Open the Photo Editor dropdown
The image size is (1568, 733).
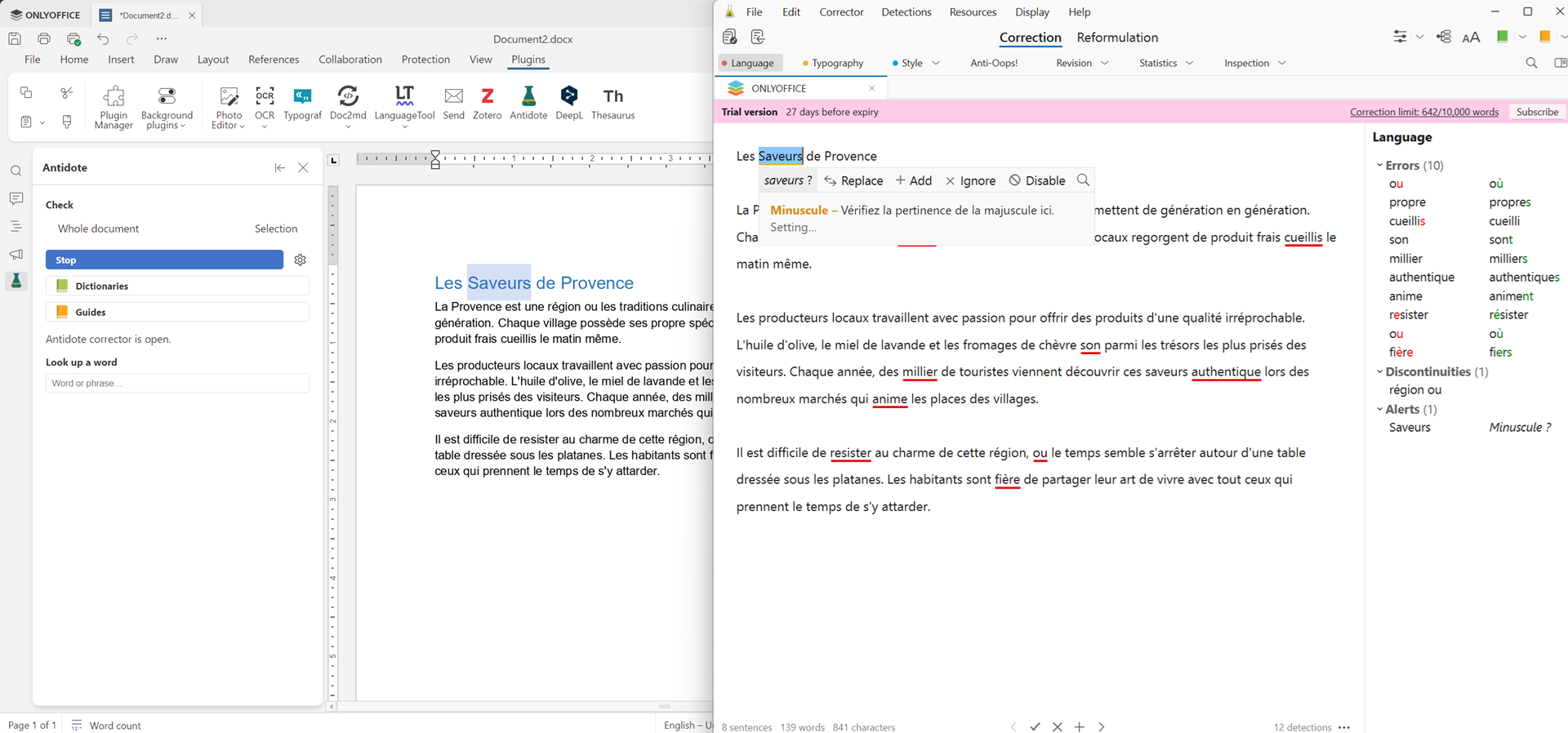(229, 107)
